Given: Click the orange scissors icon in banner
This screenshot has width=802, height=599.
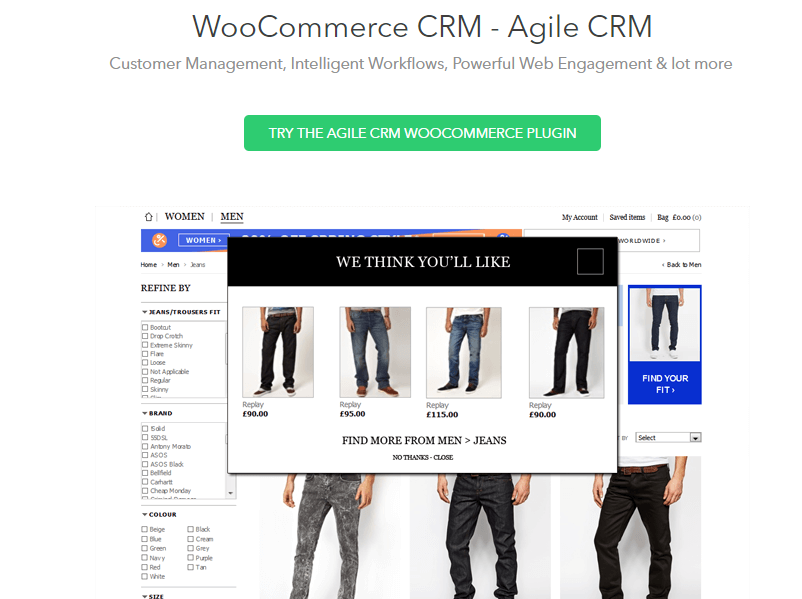Looking at the screenshot, I should pyautogui.click(x=160, y=240).
